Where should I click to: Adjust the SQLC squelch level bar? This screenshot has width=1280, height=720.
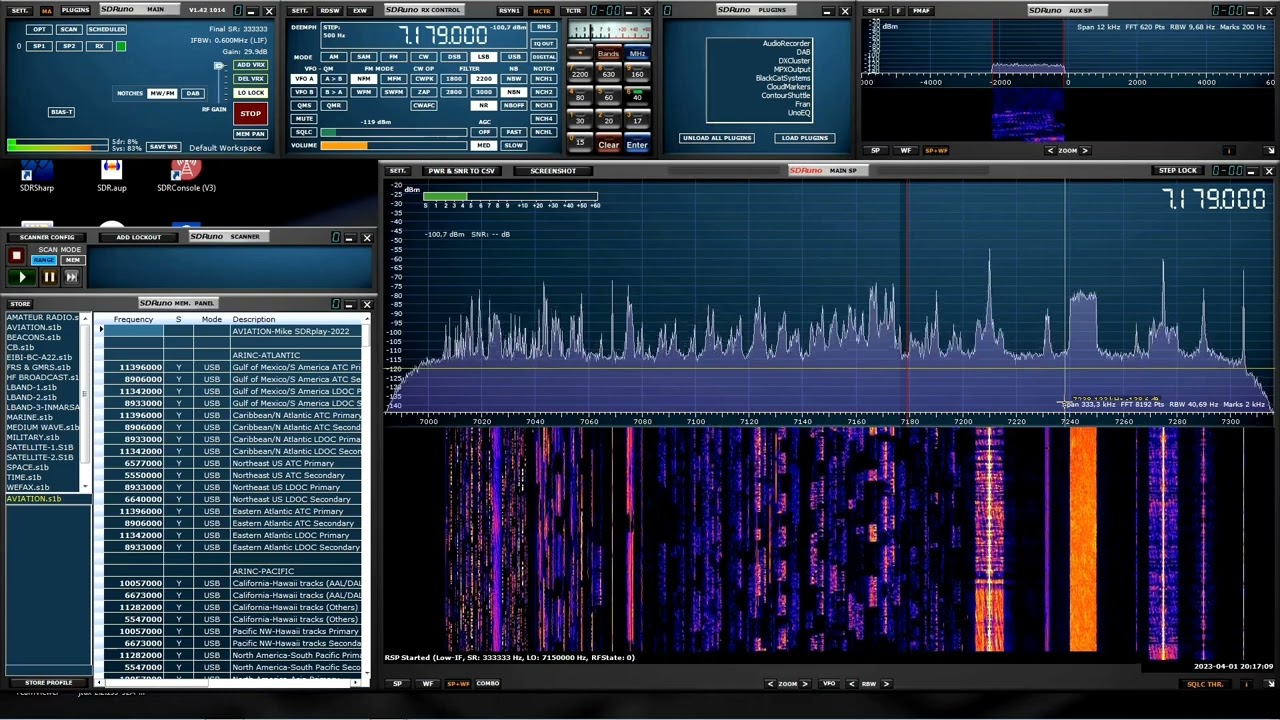pyautogui.click(x=393, y=132)
